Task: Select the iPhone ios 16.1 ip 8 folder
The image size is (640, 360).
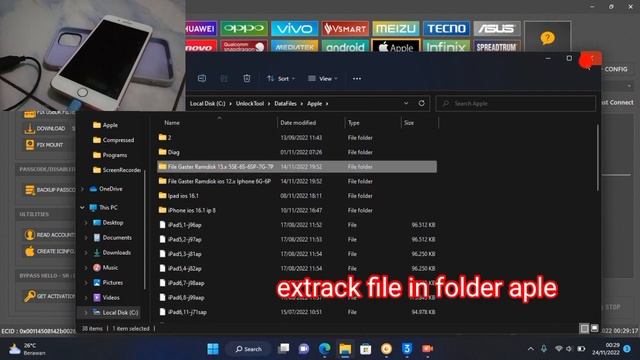Action: (297, 210)
